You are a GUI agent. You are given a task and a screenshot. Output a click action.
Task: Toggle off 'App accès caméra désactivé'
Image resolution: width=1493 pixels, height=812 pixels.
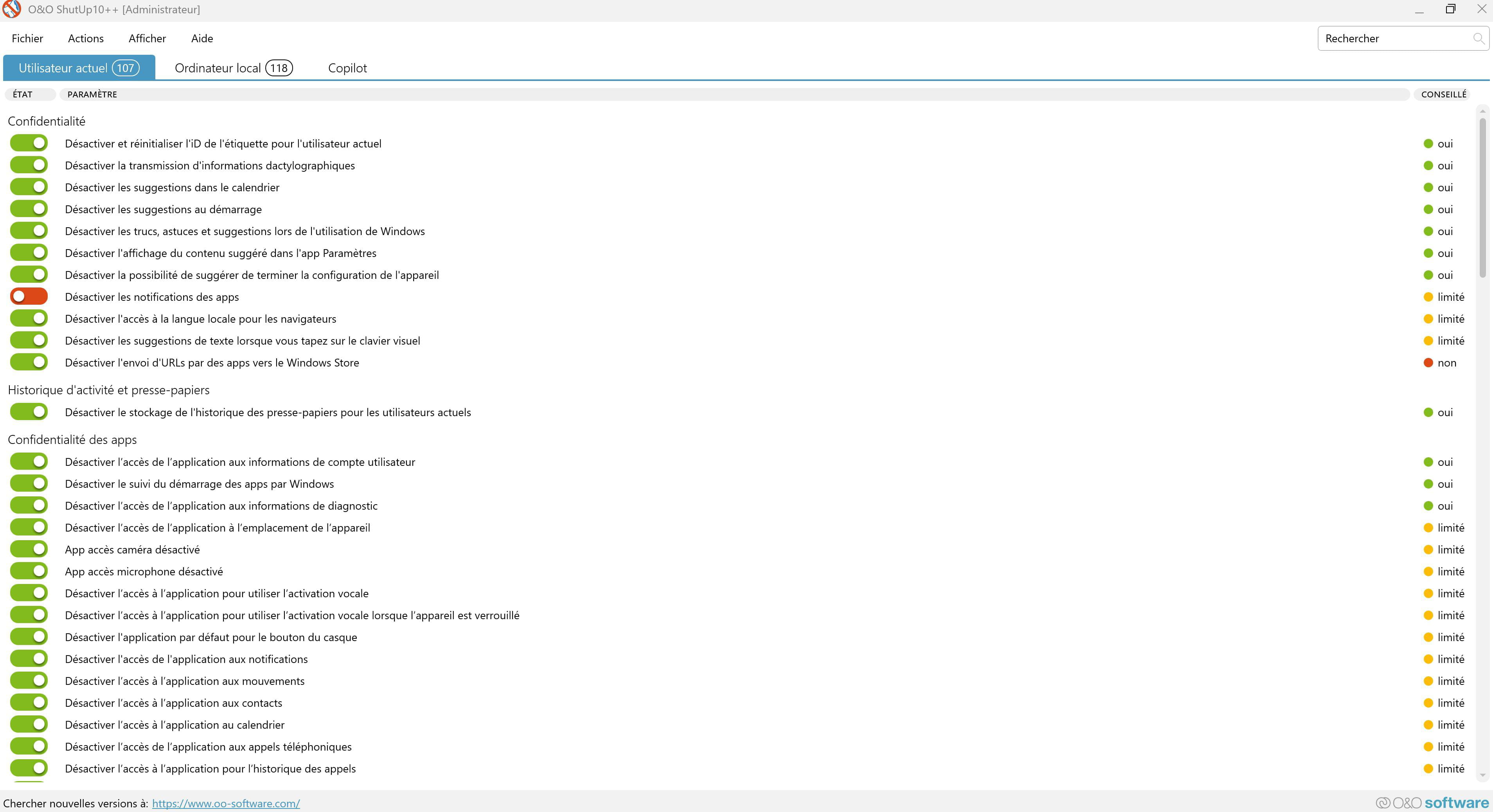(x=29, y=549)
